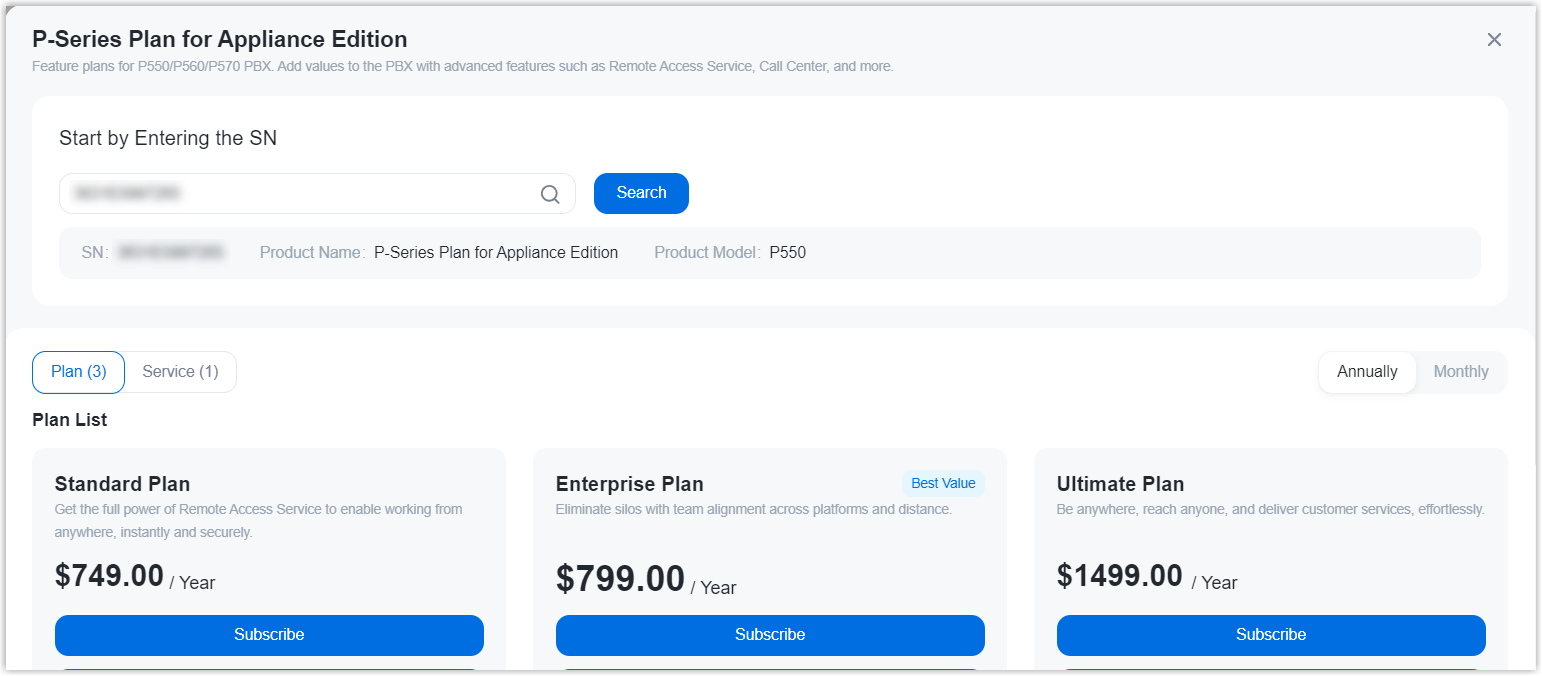
Task: Click the Best Value badge
Action: [943, 484]
